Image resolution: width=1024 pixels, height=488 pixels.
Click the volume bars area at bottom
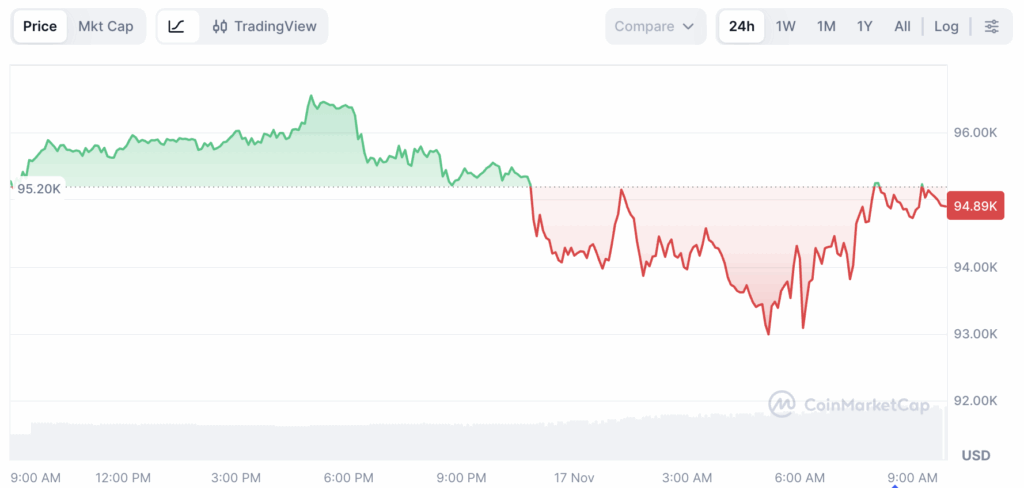click(480, 438)
